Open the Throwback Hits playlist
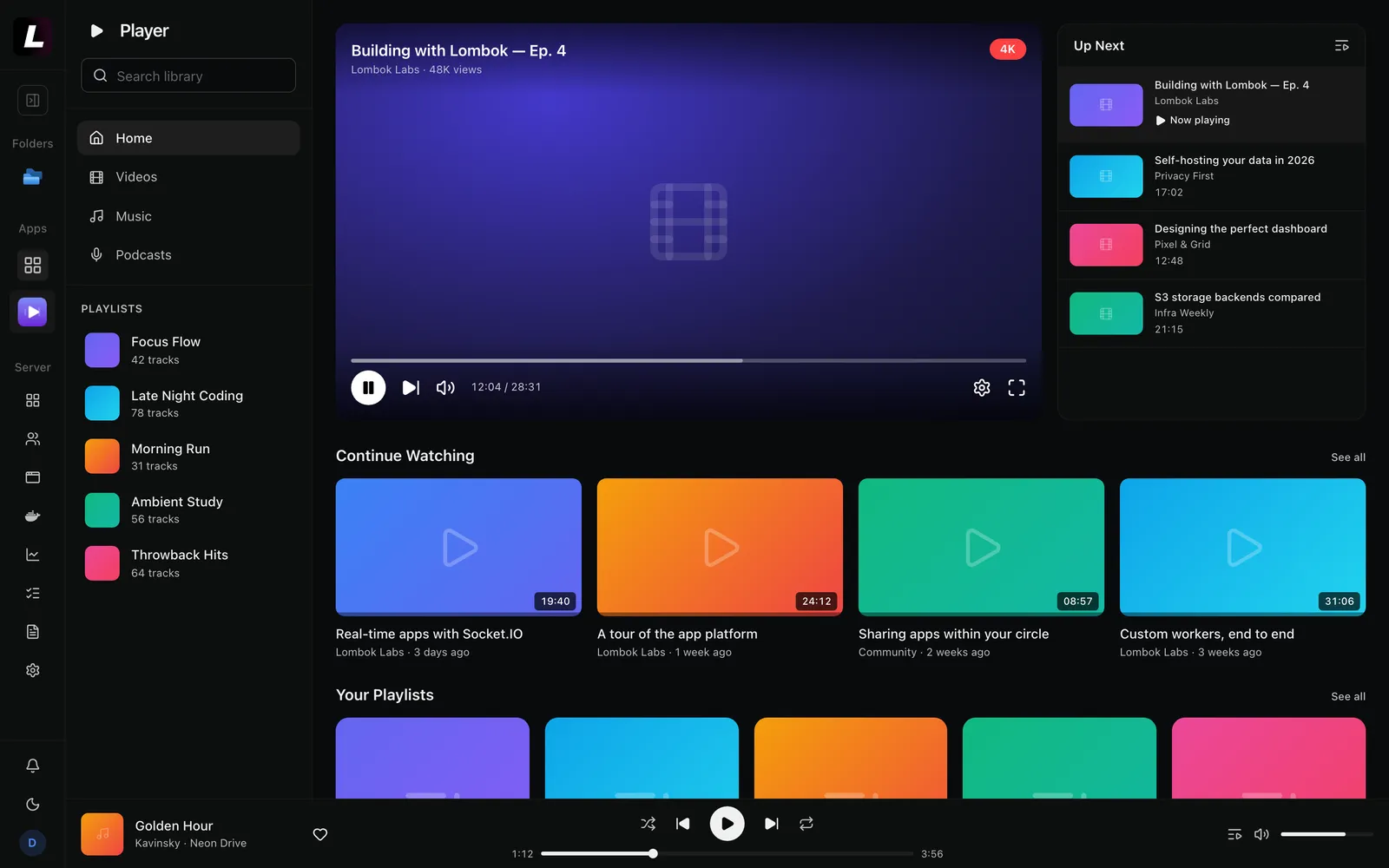The width and height of the screenshot is (1389, 868). pos(188,563)
